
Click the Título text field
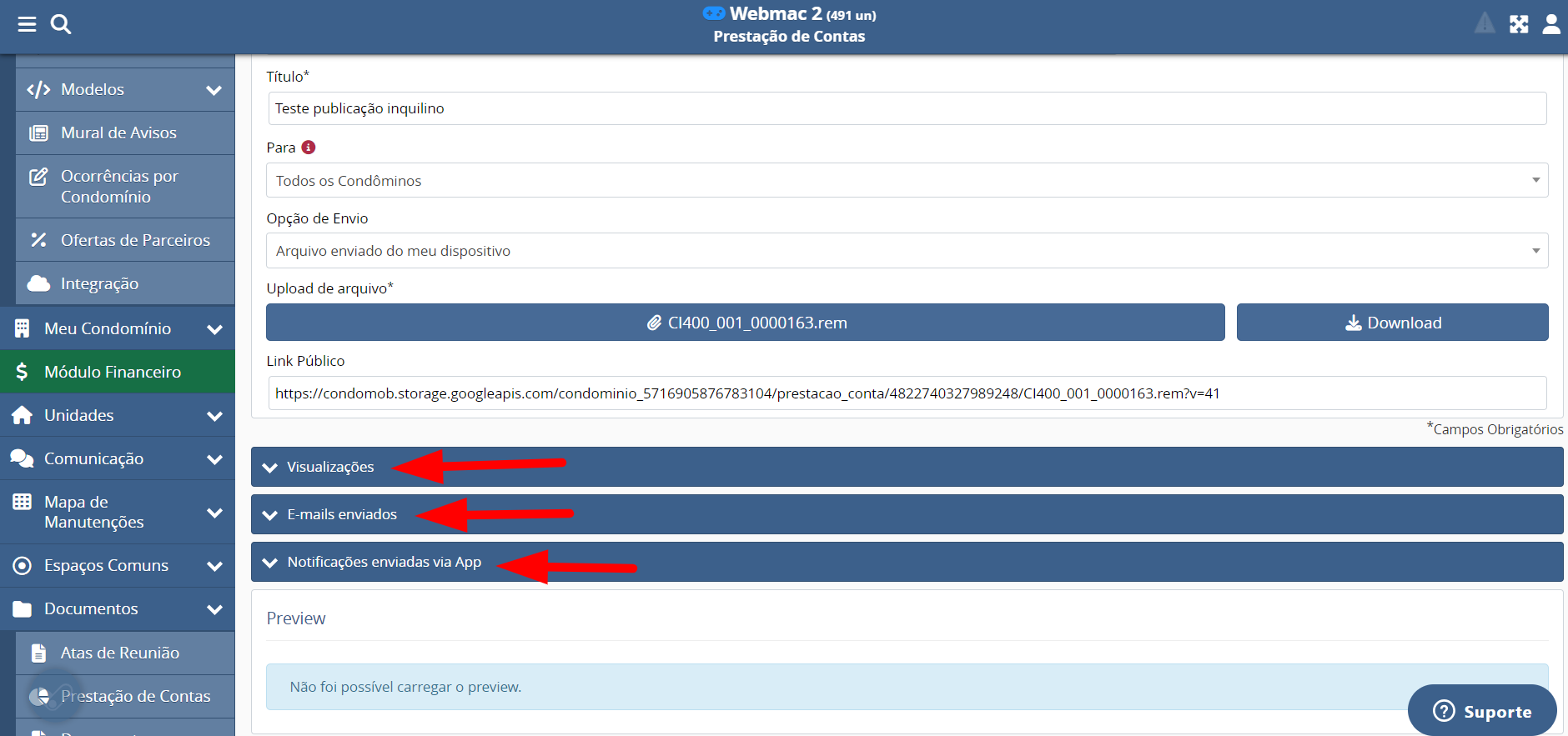click(907, 108)
